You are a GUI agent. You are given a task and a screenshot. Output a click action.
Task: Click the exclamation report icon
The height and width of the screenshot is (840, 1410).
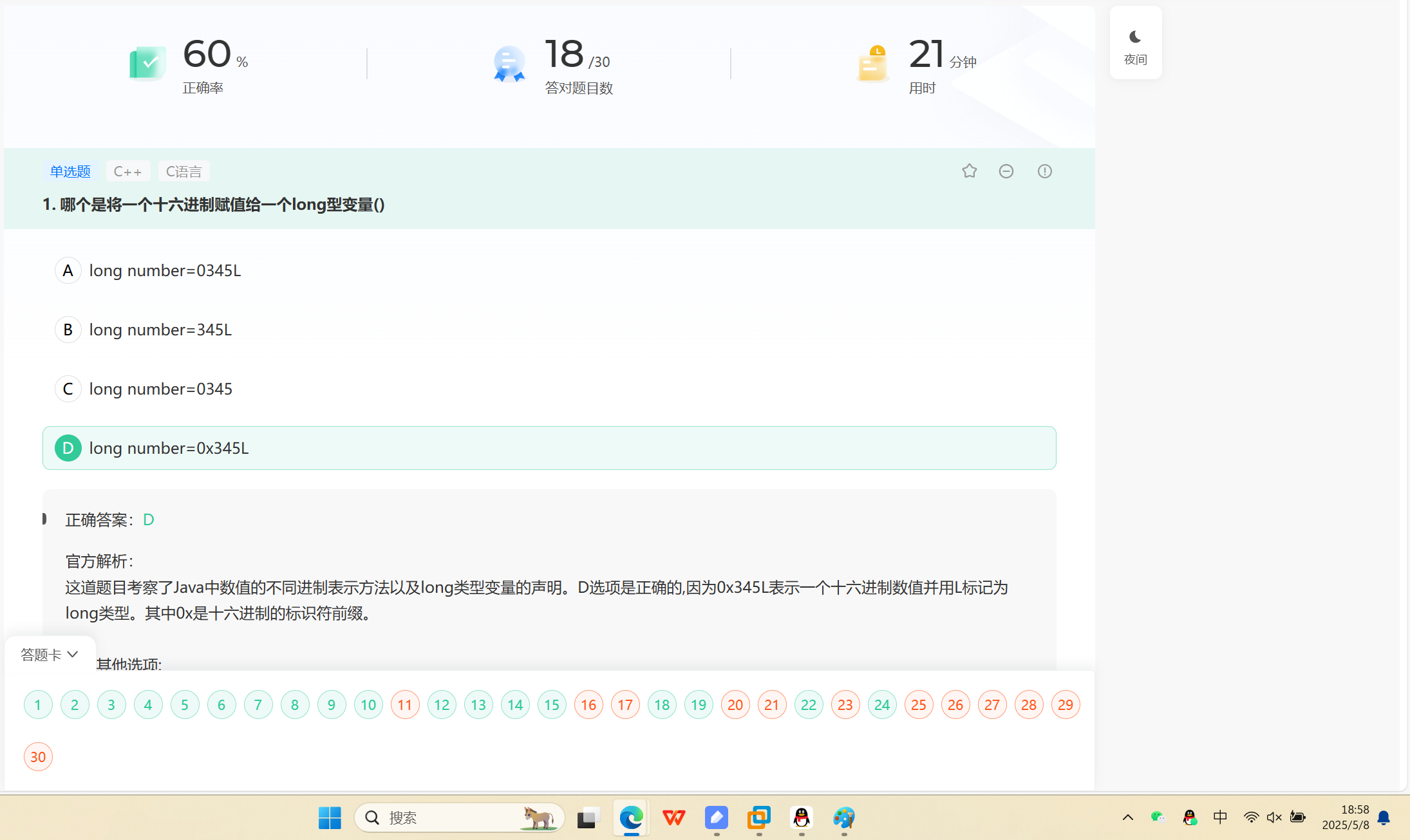coord(1044,171)
